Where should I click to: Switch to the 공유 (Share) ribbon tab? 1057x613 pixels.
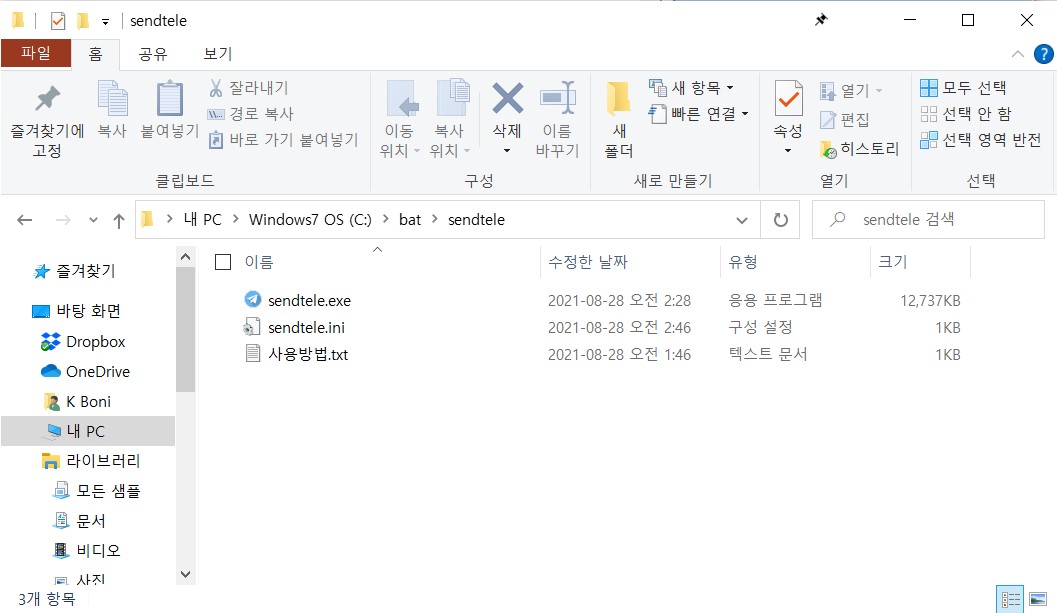[x=153, y=54]
